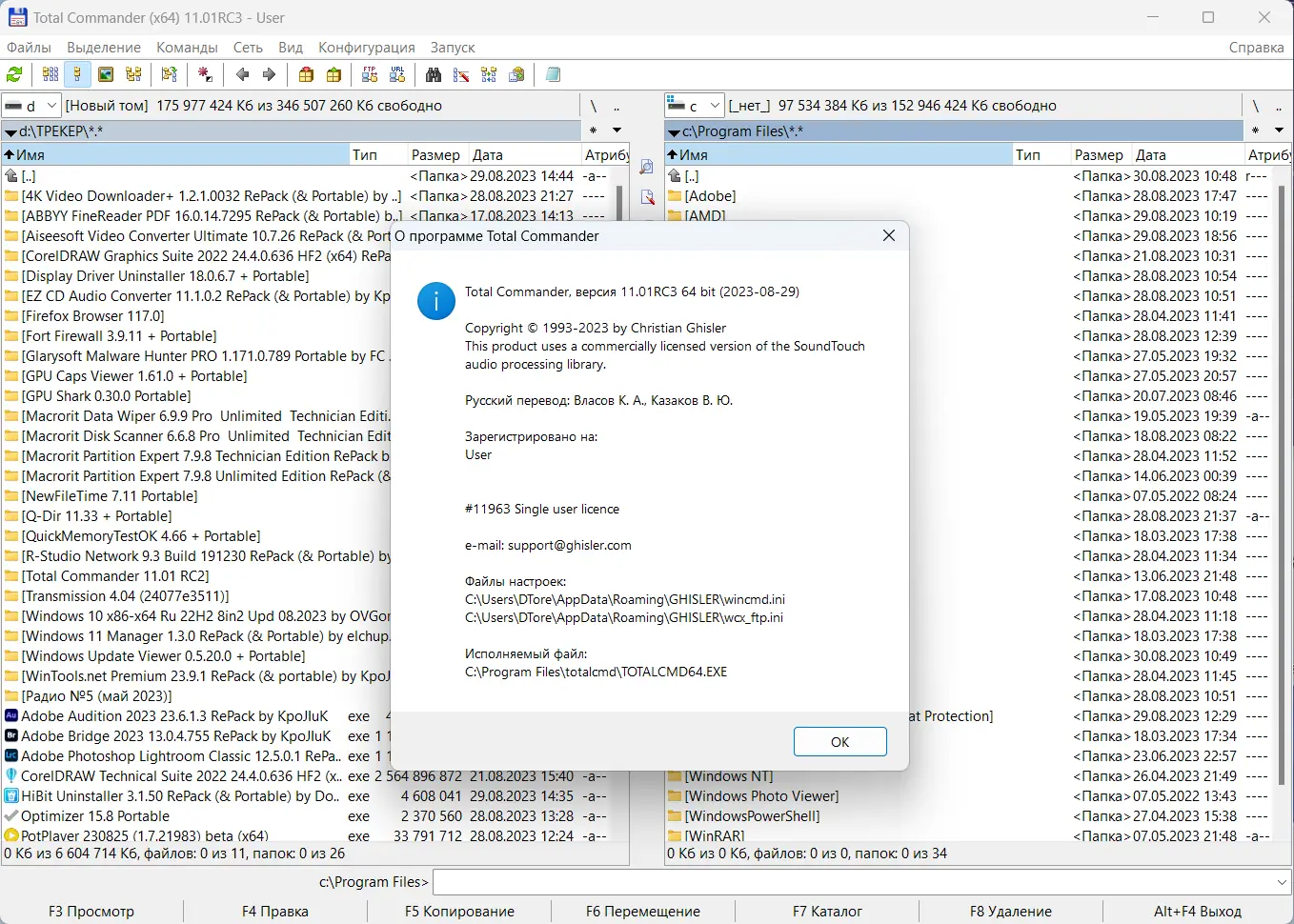
Task: Click the copy file names clipboard icon
Action: coord(516,74)
